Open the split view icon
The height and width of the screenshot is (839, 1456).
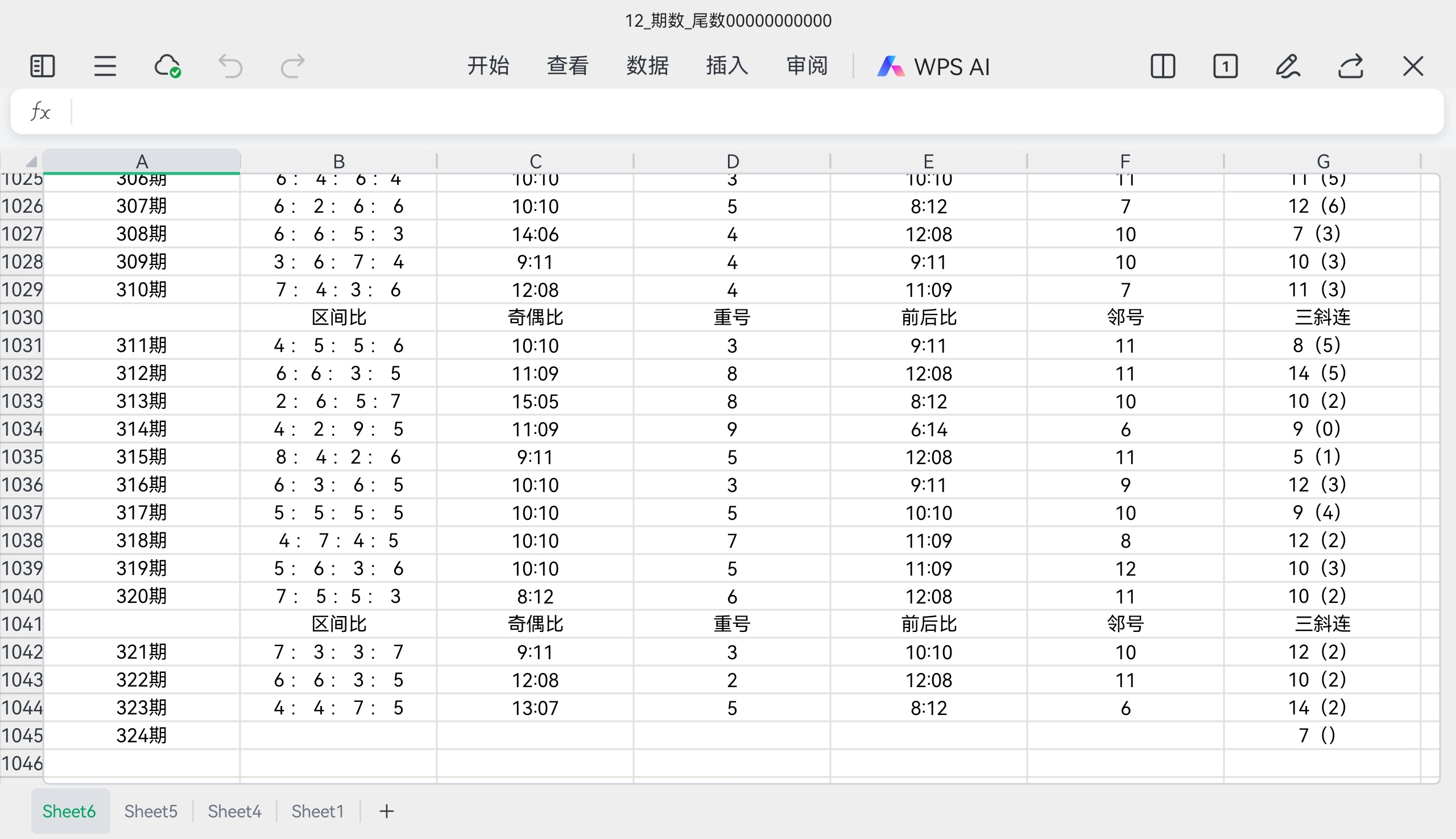click(1163, 67)
